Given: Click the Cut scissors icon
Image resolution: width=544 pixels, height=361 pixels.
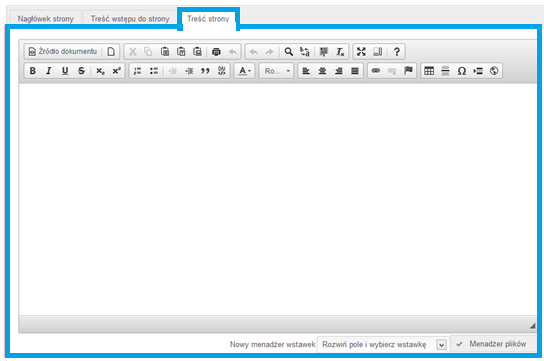Looking at the screenshot, I should point(133,52).
